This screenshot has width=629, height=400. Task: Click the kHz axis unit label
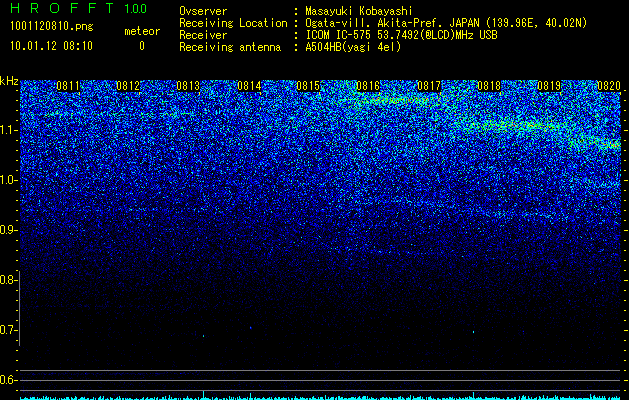click(9, 81)
